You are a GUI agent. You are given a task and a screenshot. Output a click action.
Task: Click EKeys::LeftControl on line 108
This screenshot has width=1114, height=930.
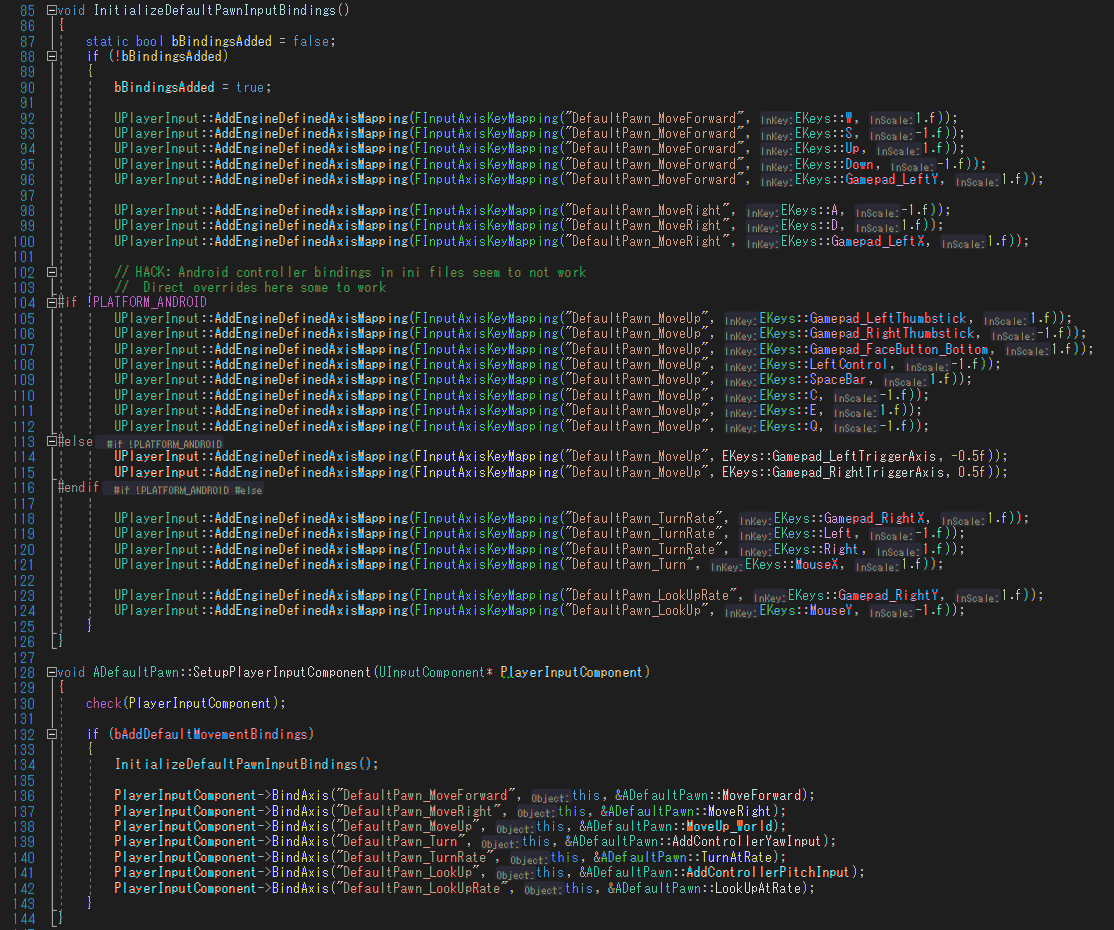[x=823, y=364]
